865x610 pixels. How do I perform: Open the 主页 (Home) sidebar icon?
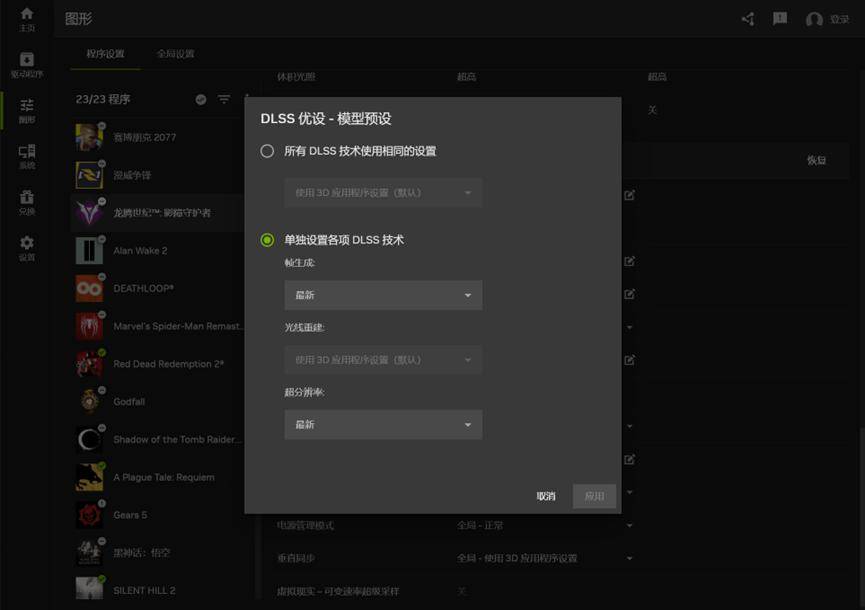tap(27, 19)
